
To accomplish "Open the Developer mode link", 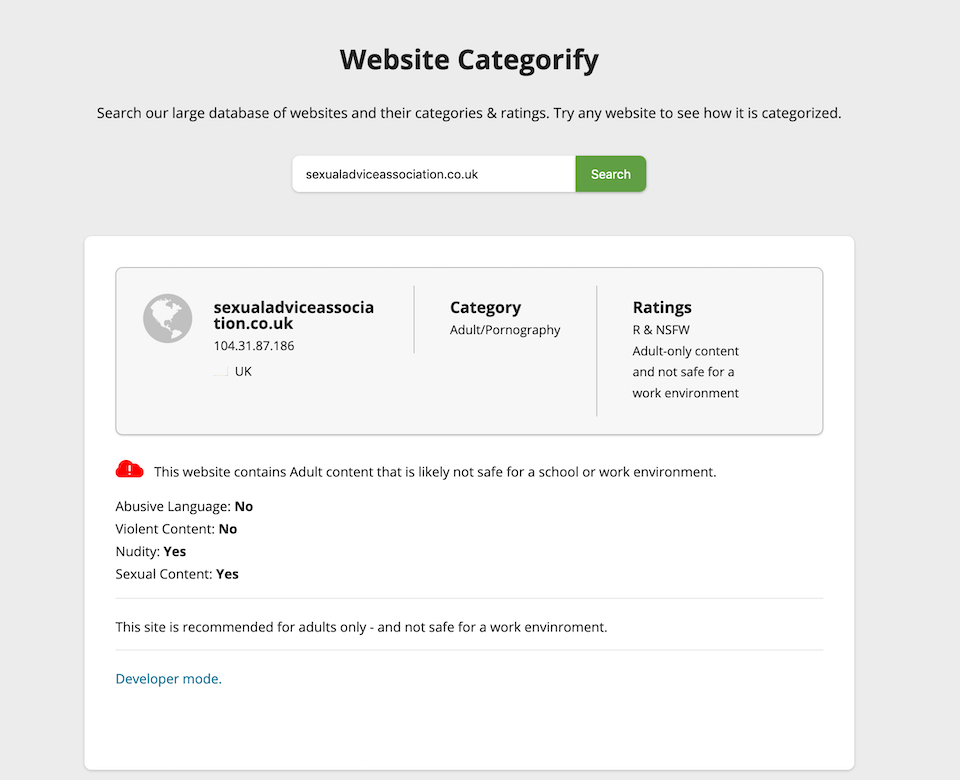I will (x=168, y=678).
